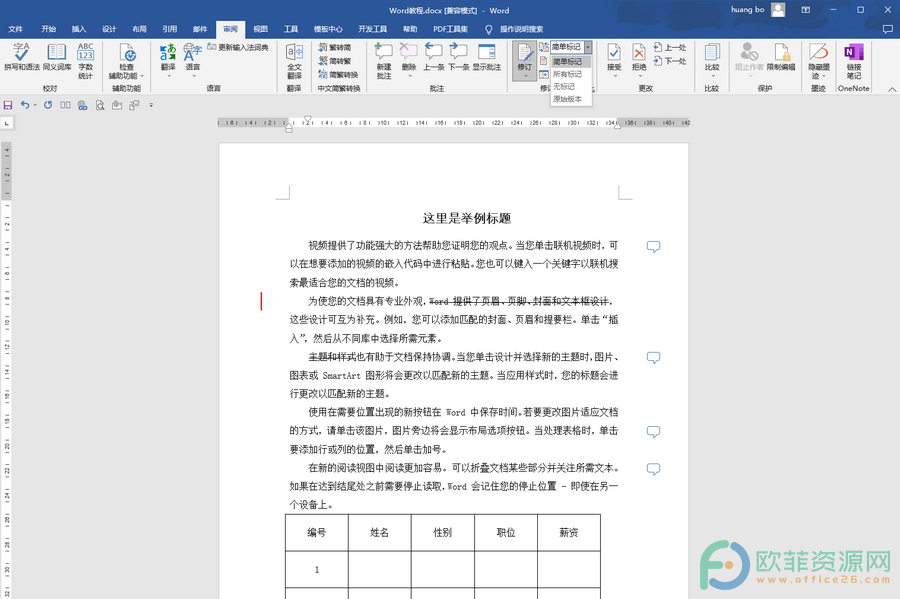Image resolution: width=900 pixels, height=599 pixels.
Task: Open 删除 comment dropdown arrow
Action: click(x=408, y=76)
